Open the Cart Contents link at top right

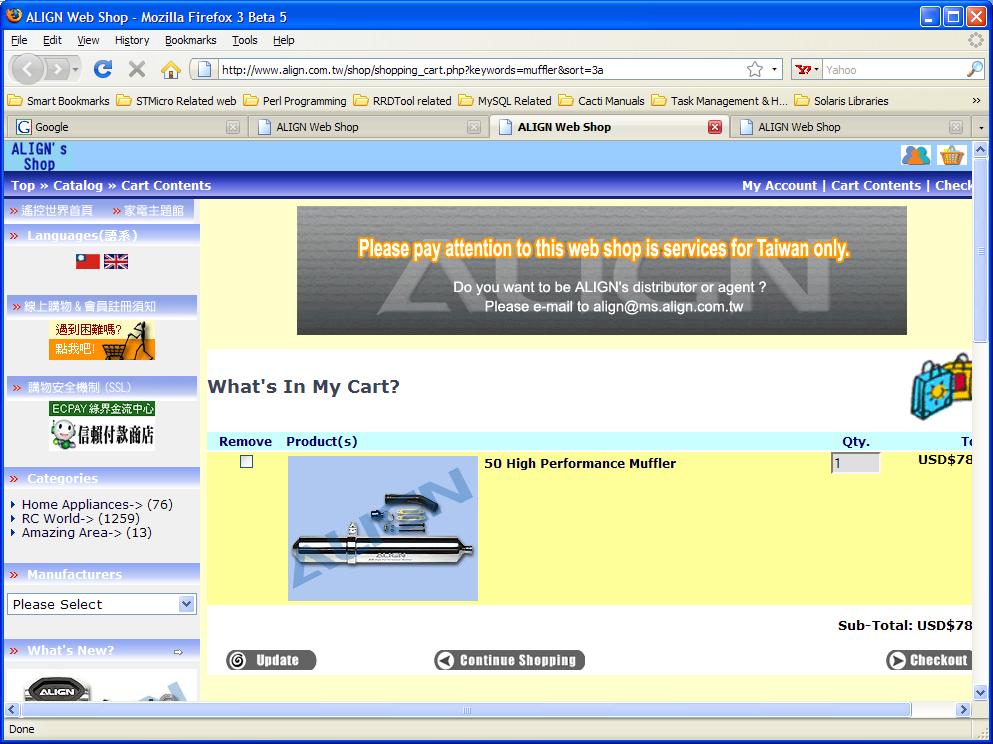[x=876, y=186]
